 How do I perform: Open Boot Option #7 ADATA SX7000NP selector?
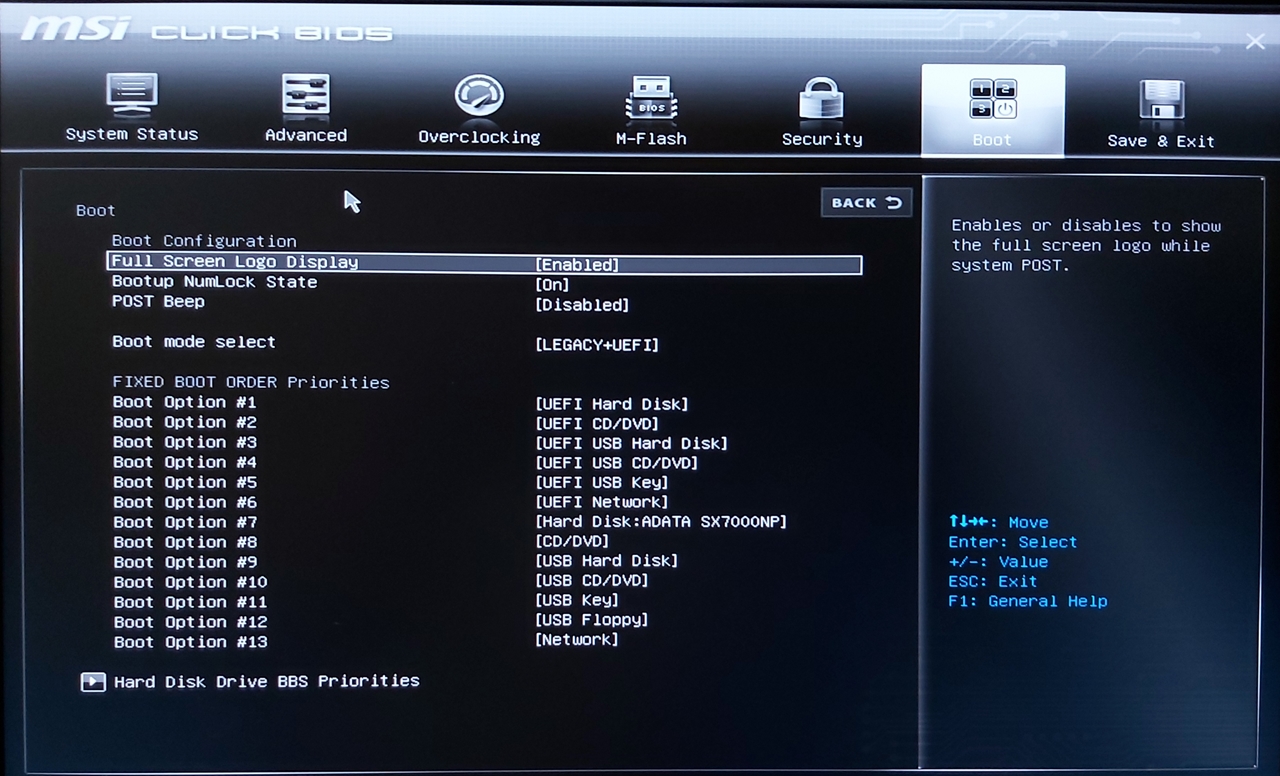coord(661,522)
